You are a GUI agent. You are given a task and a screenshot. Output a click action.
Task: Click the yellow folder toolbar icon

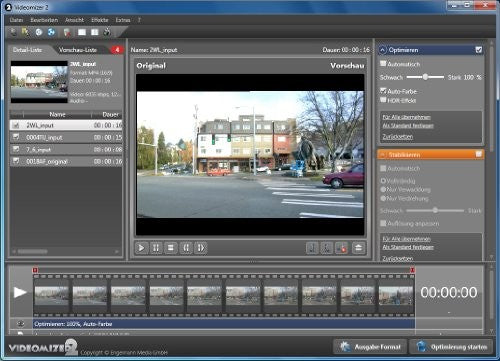(x=25, y=32)
